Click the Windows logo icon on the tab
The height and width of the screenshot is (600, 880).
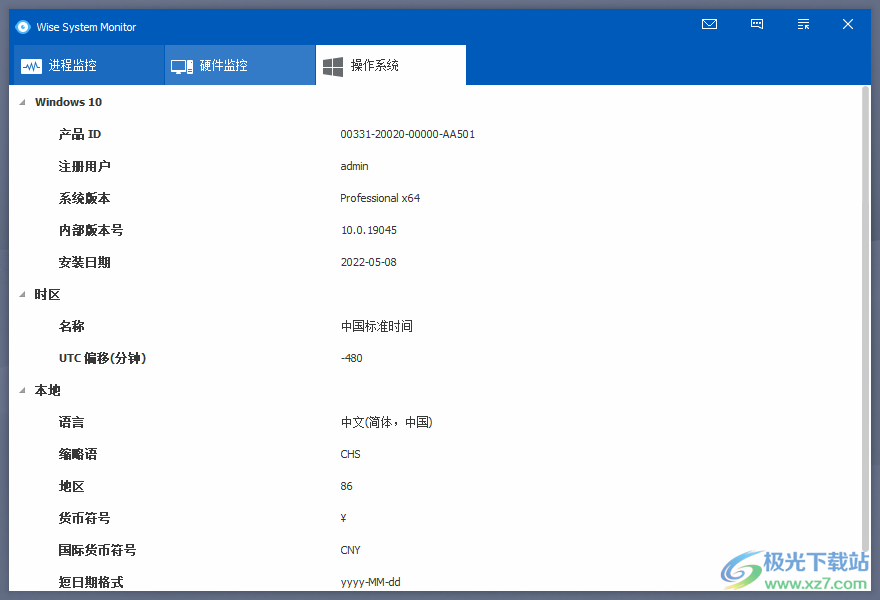(x=333, y=67)
